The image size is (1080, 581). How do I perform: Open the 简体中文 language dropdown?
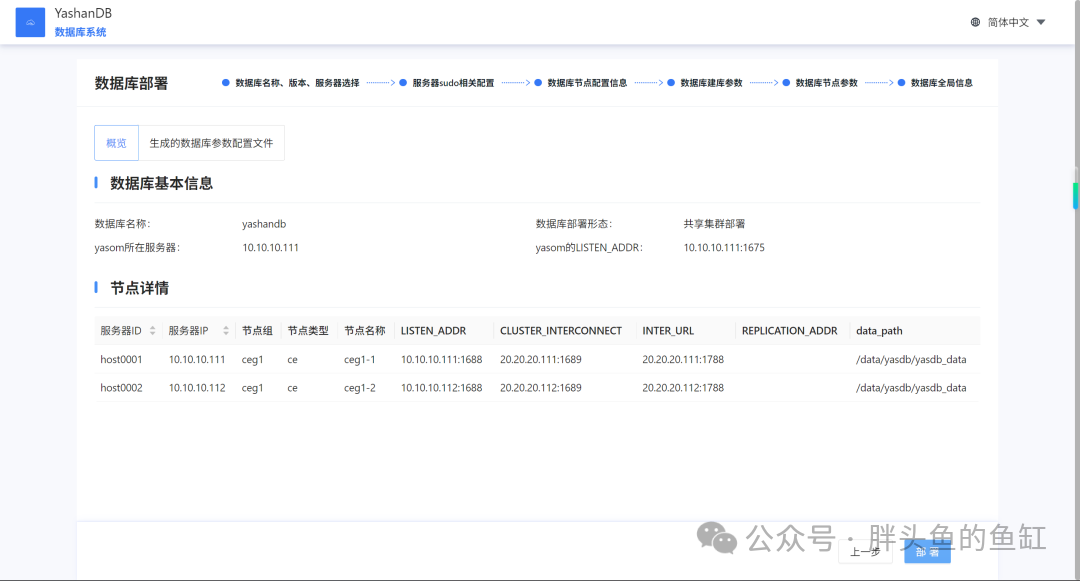click(1017, 22)
